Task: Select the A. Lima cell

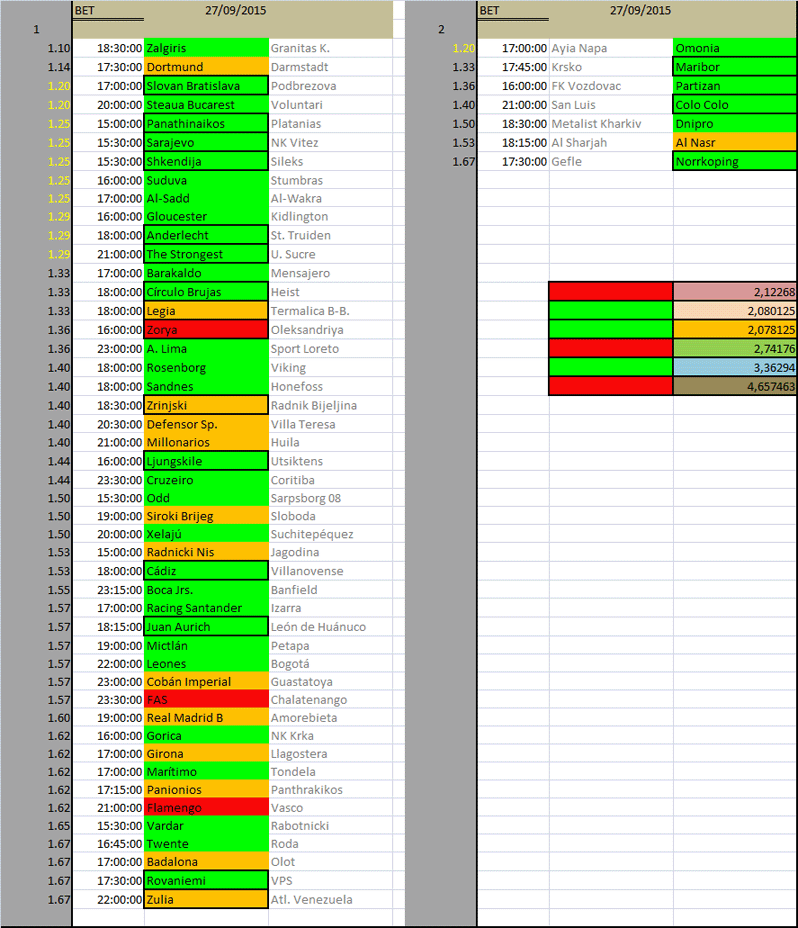Action: (206, 349)
